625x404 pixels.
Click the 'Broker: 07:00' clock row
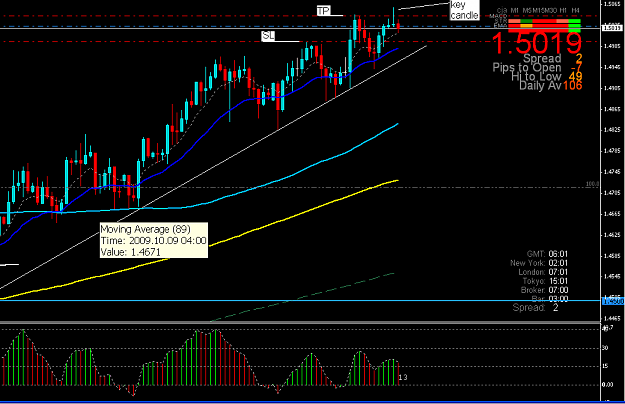(544, 290)
